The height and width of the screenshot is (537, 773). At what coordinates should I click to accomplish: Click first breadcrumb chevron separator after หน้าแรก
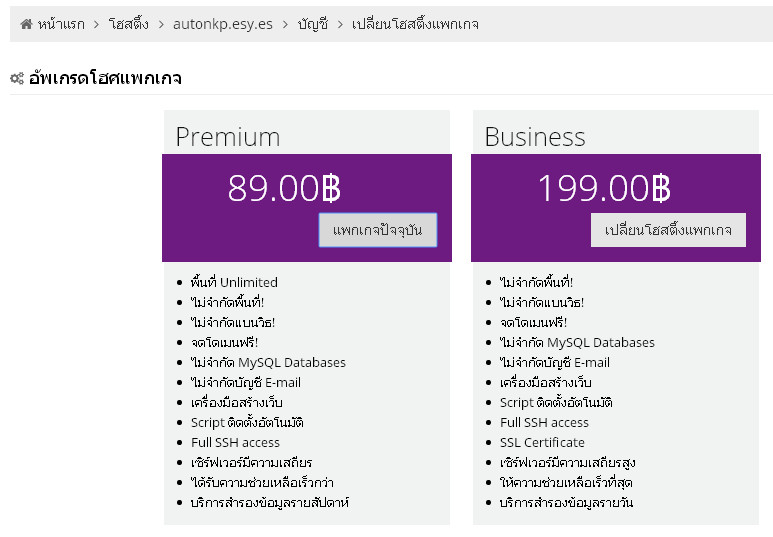[97, 23]
